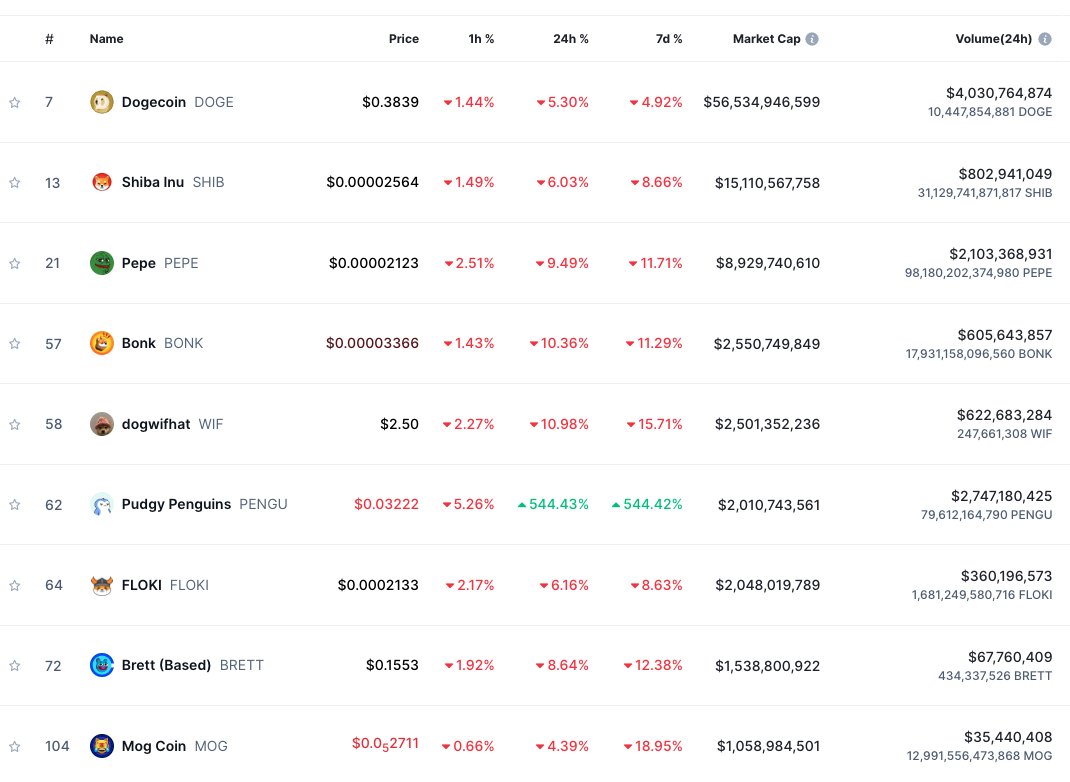The width and height of the screenshot is (1070, 782).
Task: Click Dogecoin market cap $56,534,946,599
Action: point(762,102)
